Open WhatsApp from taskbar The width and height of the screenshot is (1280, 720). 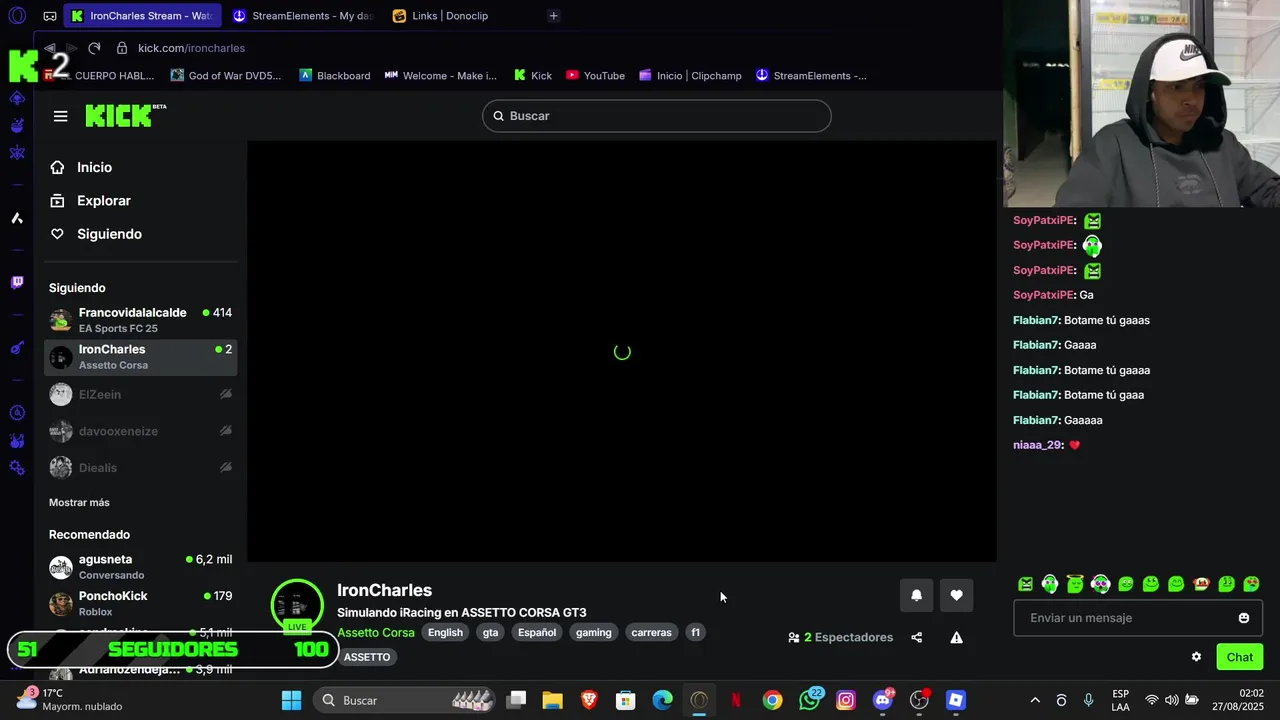[809, 700]
